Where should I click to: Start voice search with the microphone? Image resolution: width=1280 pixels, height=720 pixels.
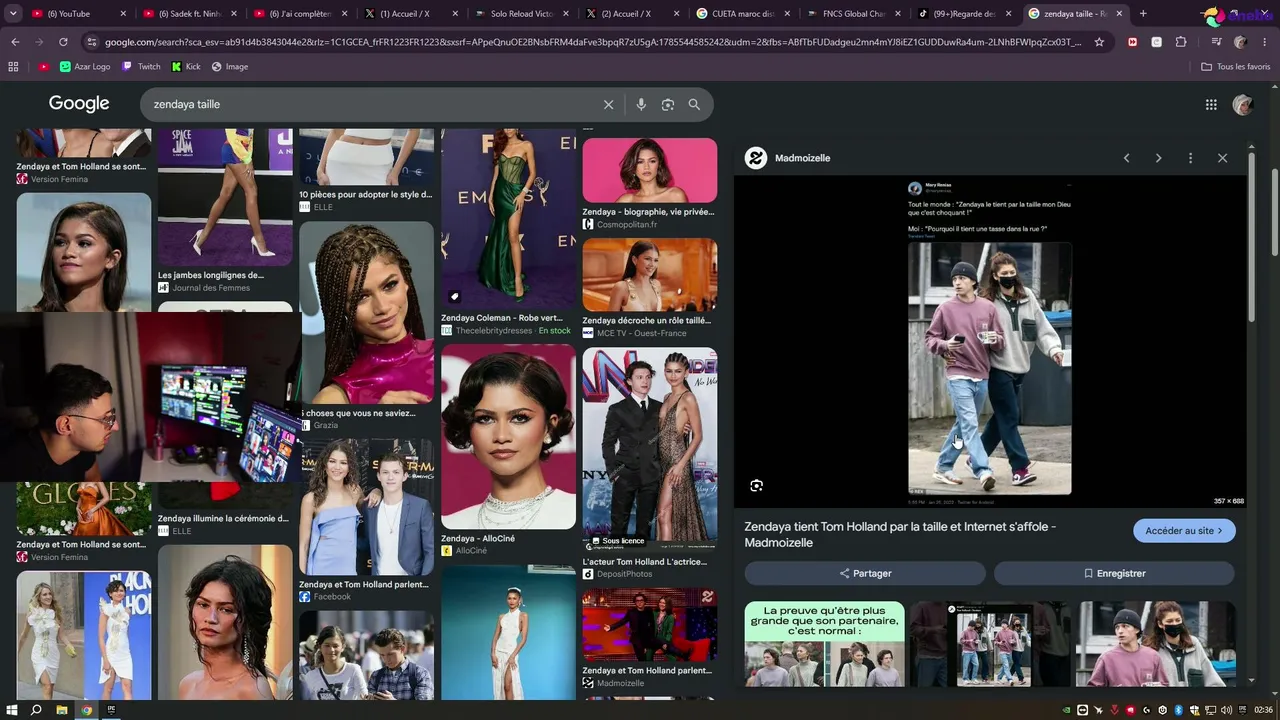pyautogui.click(x=641, y=104)
